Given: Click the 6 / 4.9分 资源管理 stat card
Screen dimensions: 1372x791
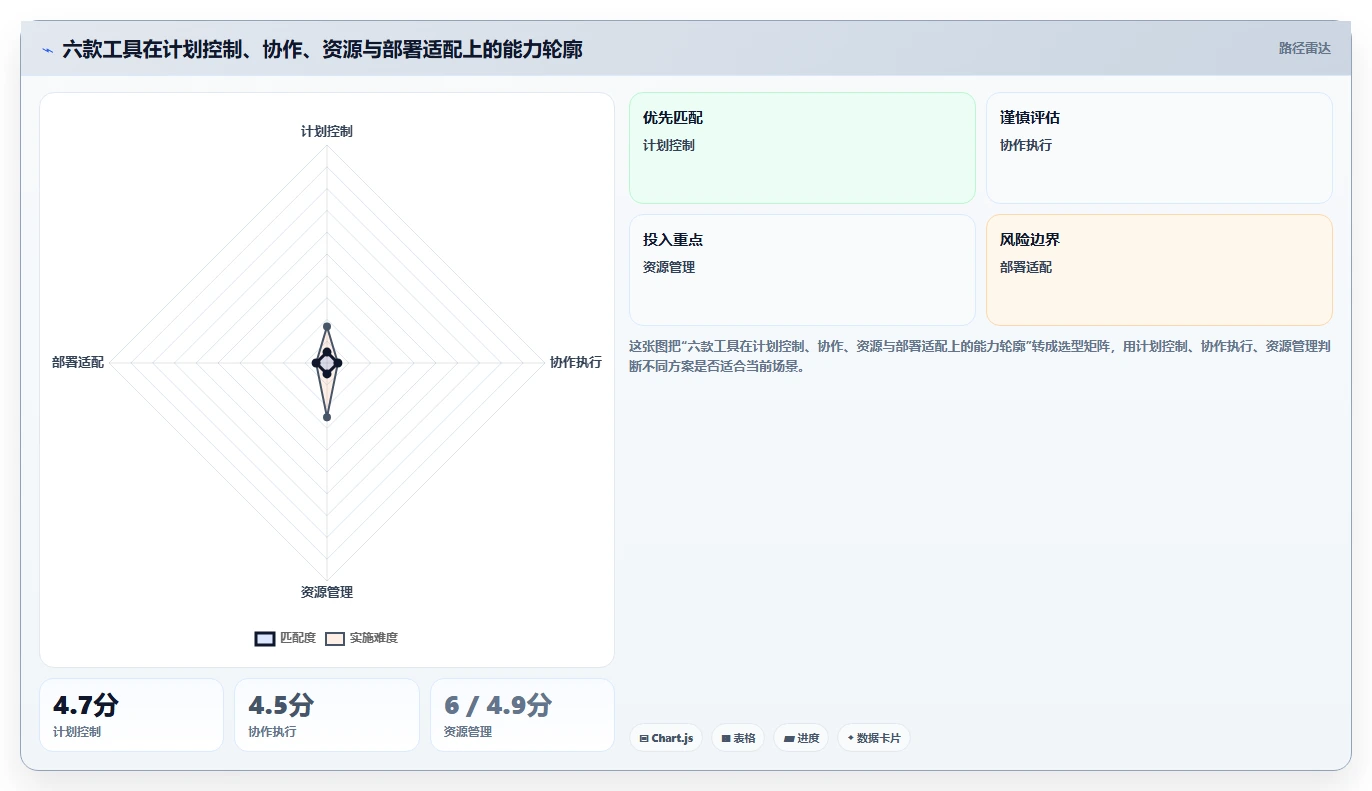Looking at the screenshot, I should 522,715.
